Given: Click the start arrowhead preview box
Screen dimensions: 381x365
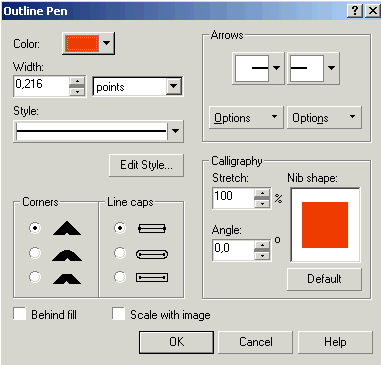Looking at the screenshot, I should point(252,68).
